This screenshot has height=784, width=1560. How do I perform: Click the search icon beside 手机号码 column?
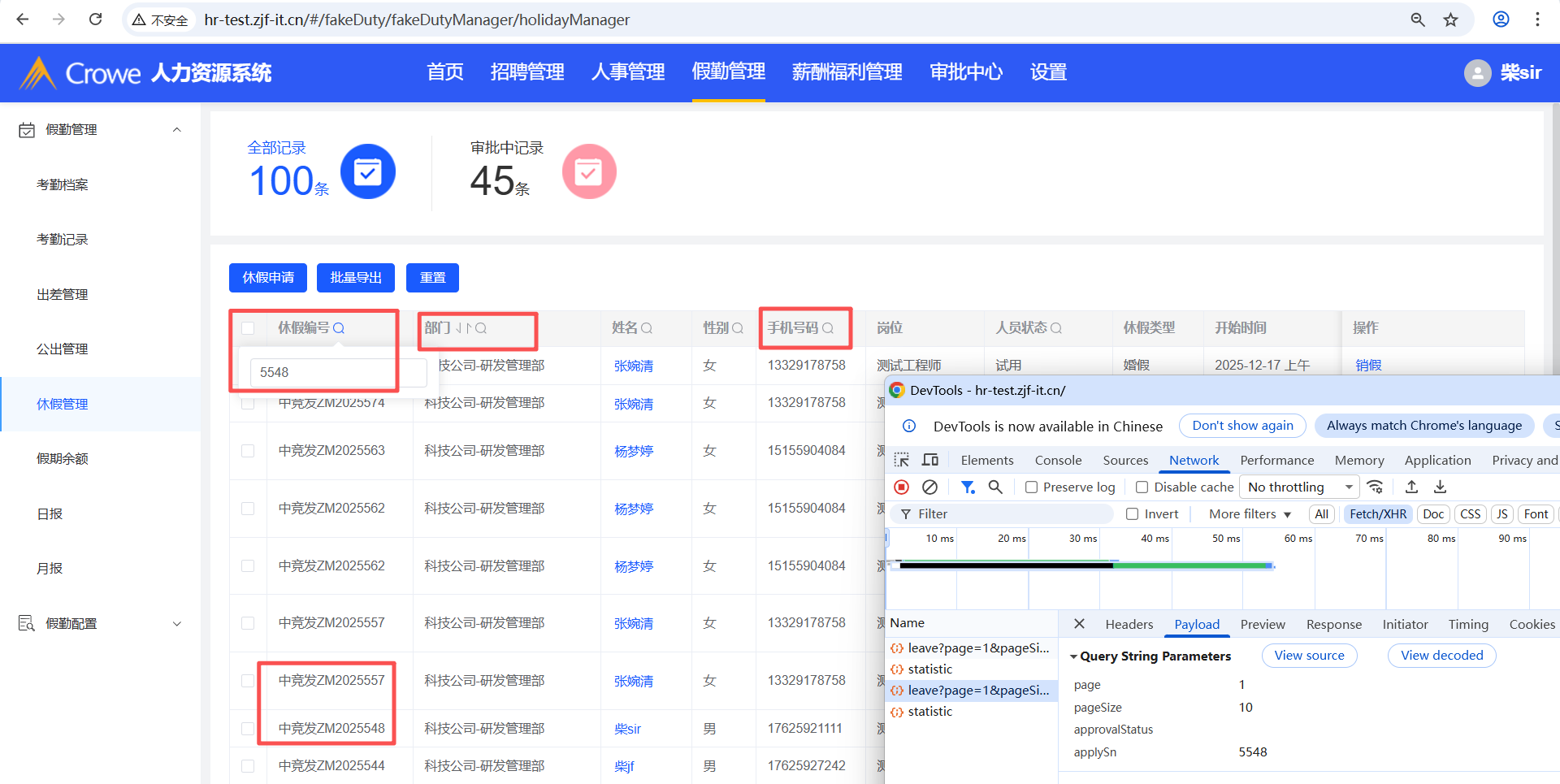tap(828, 328)
